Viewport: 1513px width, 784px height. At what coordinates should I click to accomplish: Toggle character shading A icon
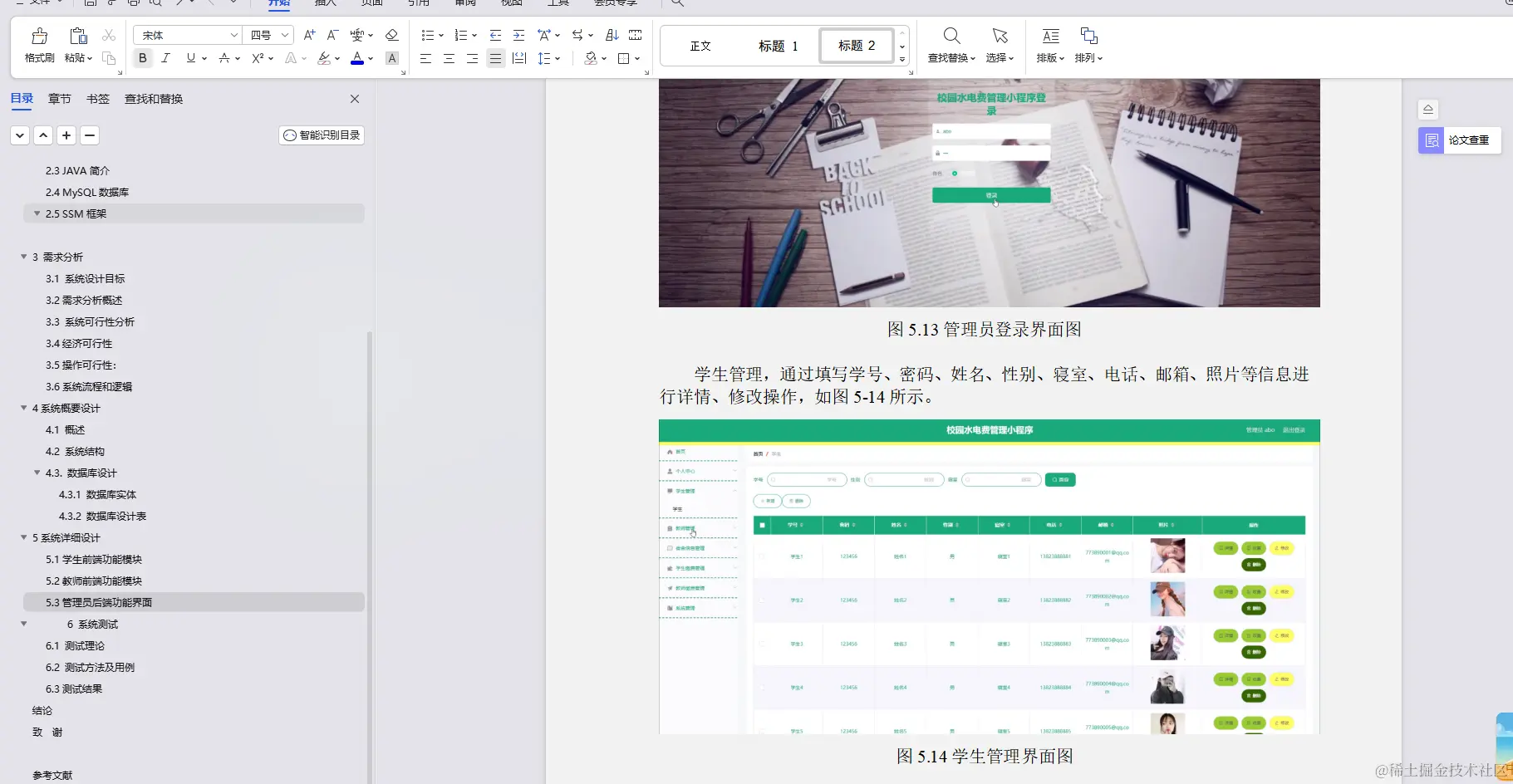click(x=392, y=58)
